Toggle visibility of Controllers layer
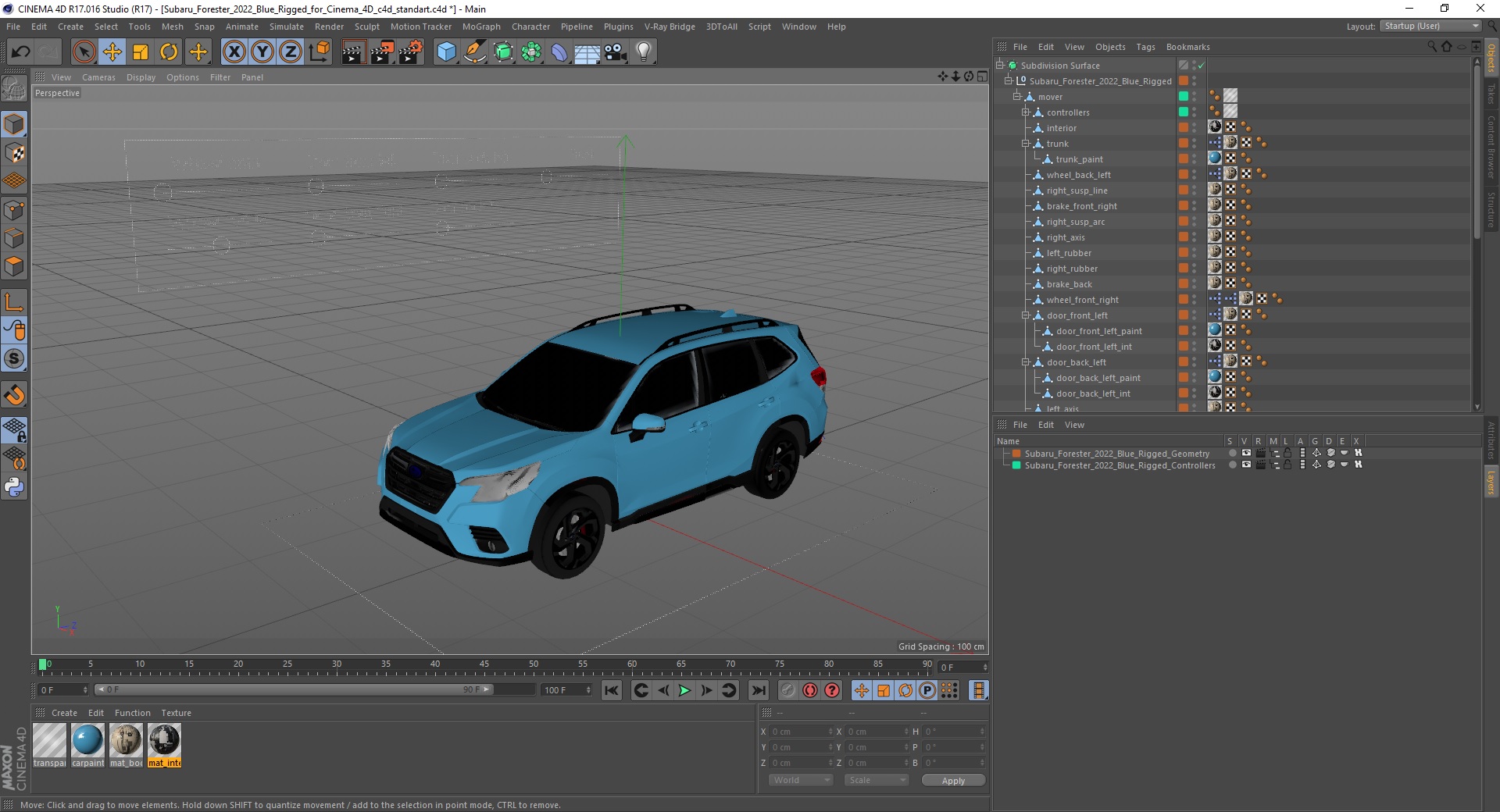The height and width of the screenshot is (812, 1500). click(1246, 465)
